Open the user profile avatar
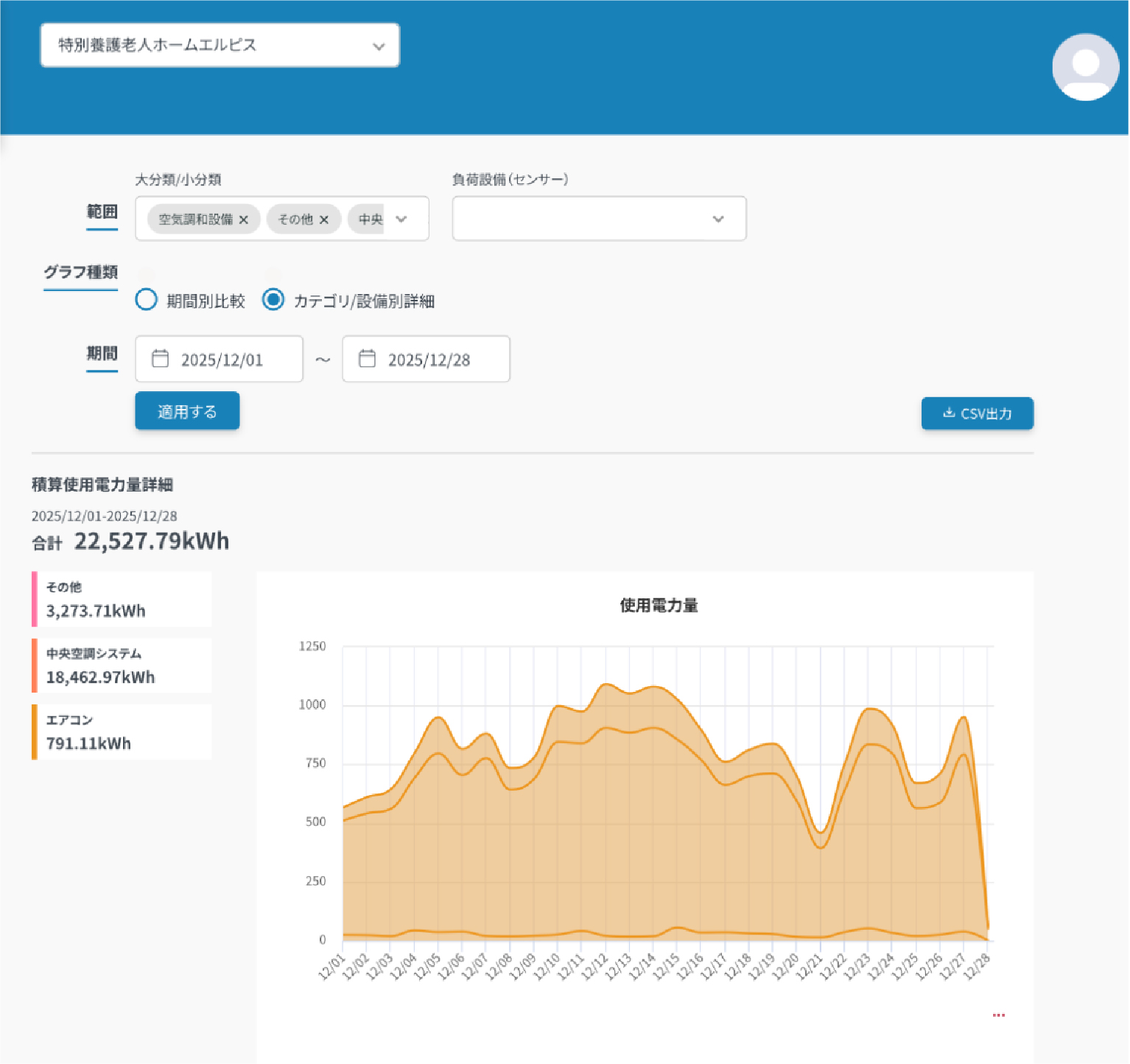1130x1064 pixels. 1085,67
